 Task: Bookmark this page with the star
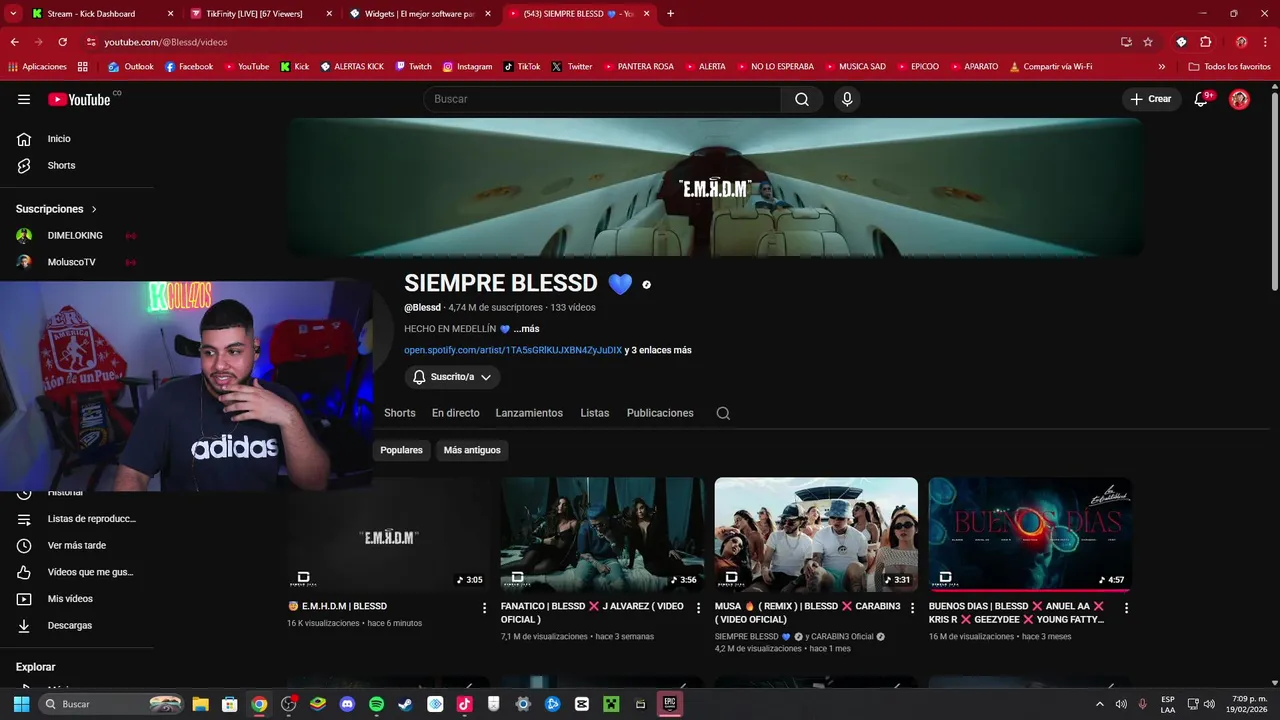[1148, 42]
